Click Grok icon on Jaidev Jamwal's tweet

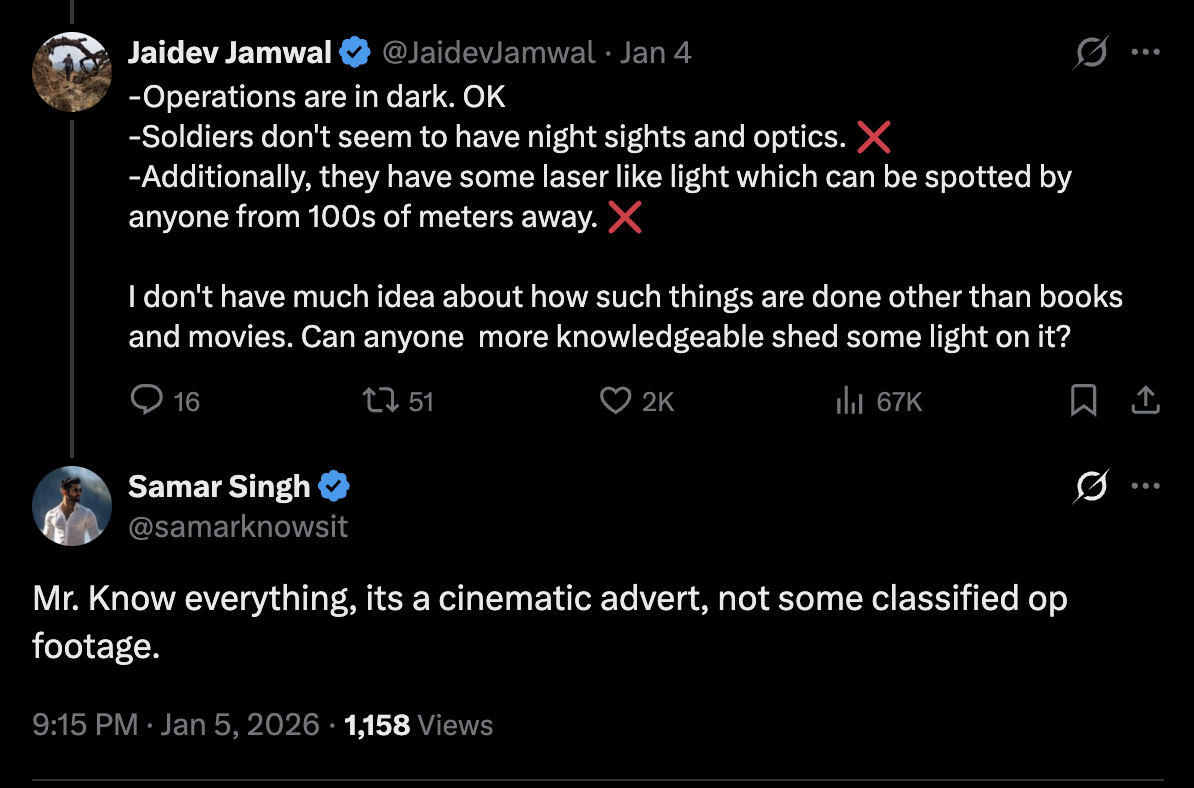click(x=1091, y=53)
